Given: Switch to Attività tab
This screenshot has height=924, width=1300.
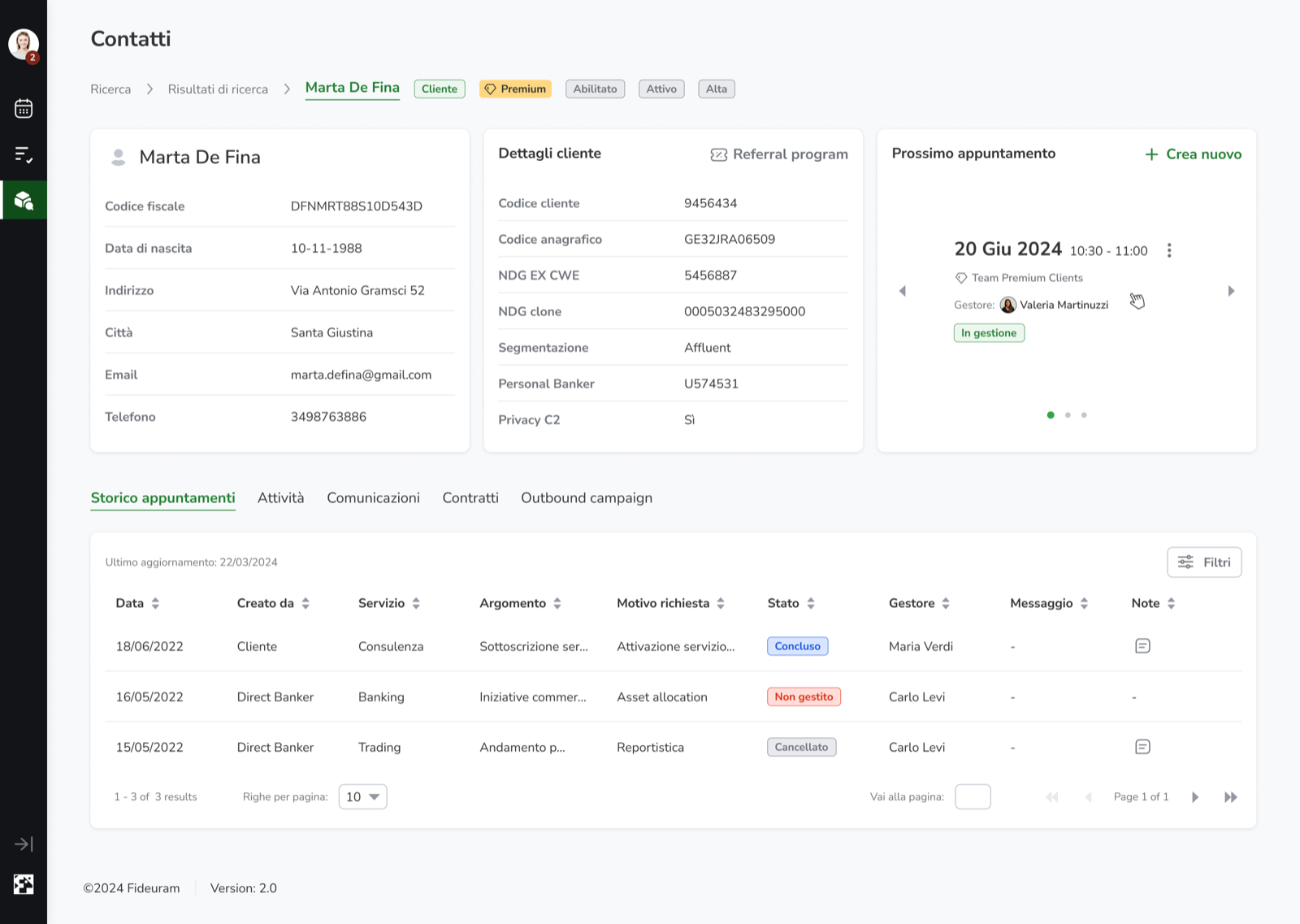Looking at the screenshot, I should pos(281,498).
